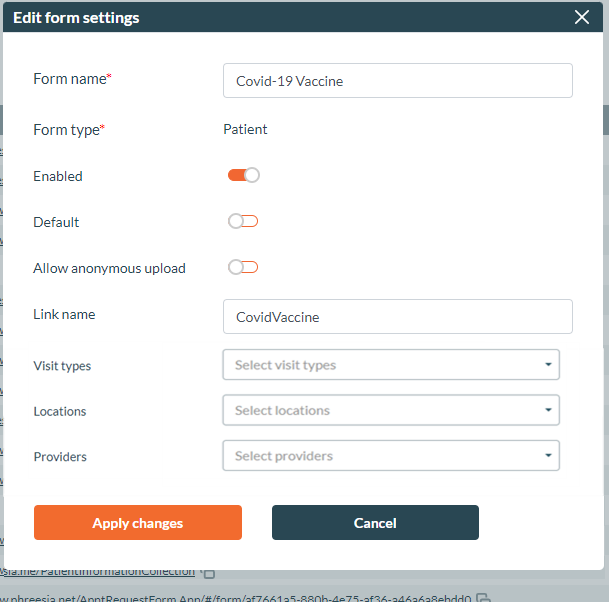Click the Edit form settings title
Viewport: 609px width, 602px height.
click(76, 18)
